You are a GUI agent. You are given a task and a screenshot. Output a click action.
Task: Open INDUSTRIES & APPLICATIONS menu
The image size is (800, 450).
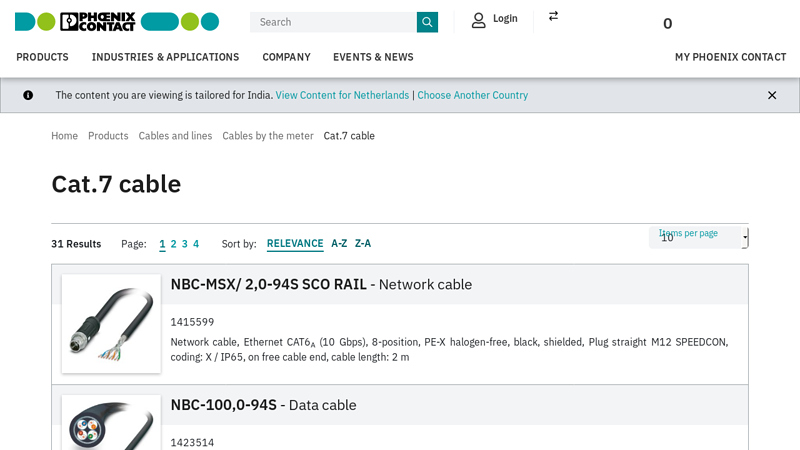coord(165,57)
